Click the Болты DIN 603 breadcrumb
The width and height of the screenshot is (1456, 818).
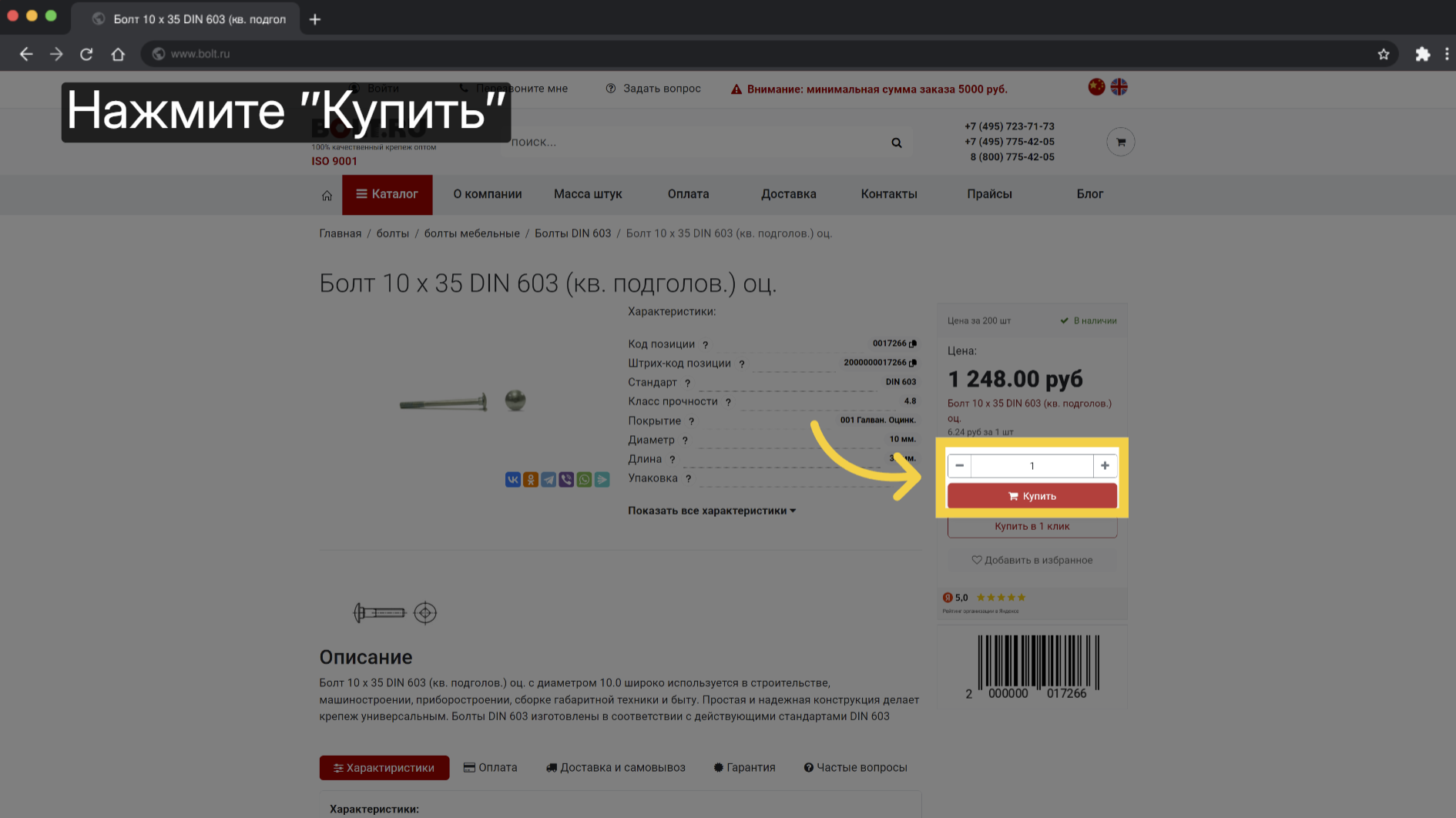[x=573, y=233]
